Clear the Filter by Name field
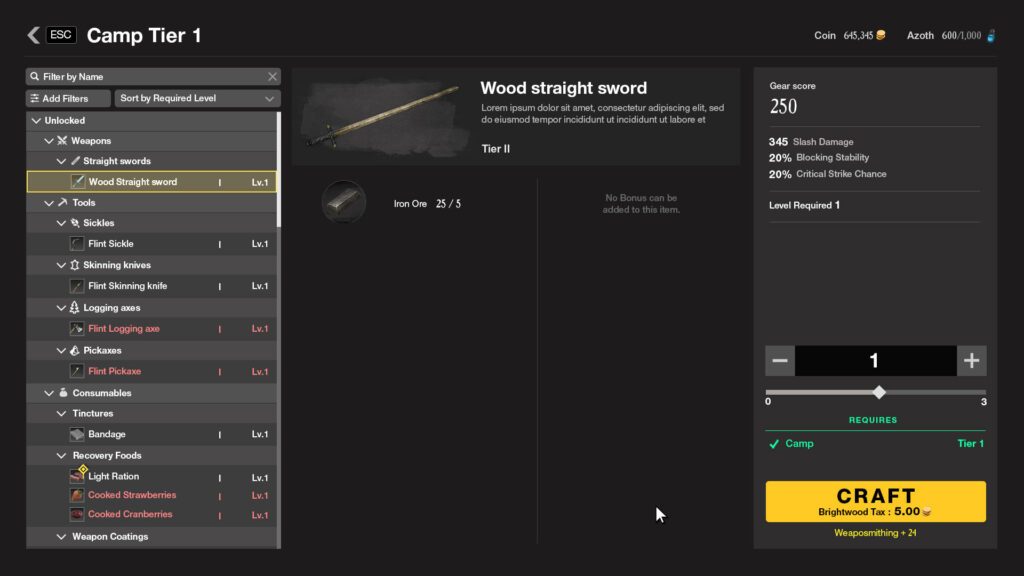 (272, 76)
